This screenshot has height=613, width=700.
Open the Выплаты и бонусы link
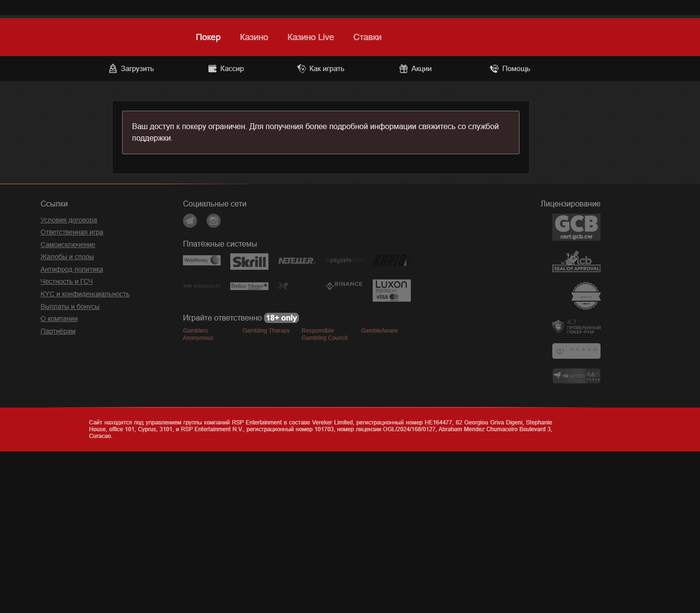[70, 306]
